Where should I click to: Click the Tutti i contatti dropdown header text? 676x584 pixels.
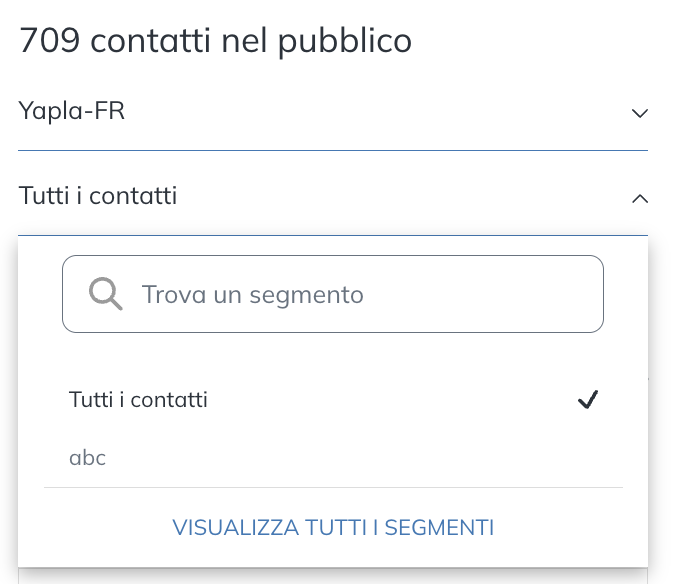click(98, 196)
